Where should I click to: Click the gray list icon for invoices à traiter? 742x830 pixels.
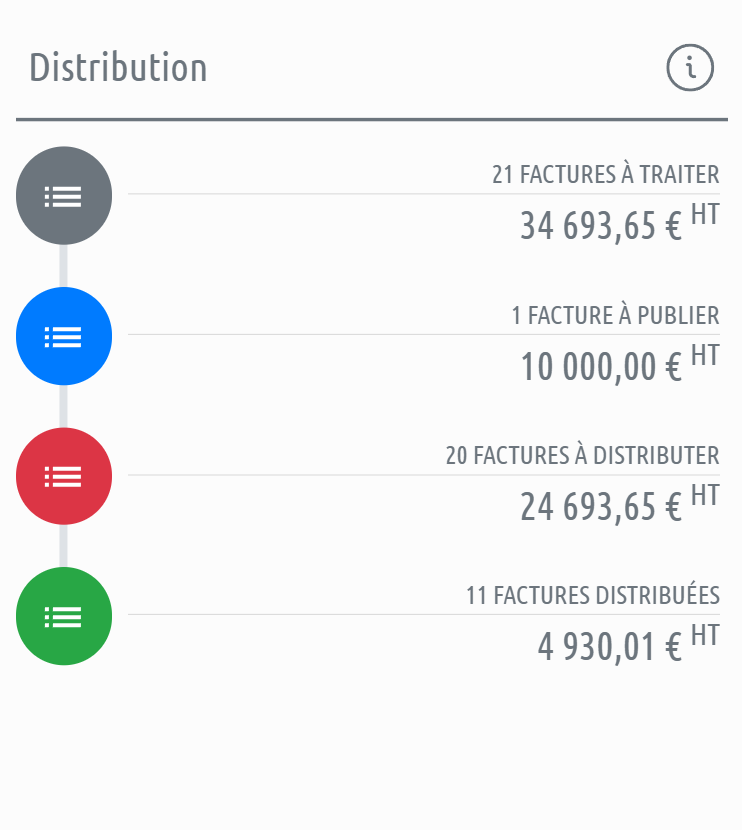64,196
